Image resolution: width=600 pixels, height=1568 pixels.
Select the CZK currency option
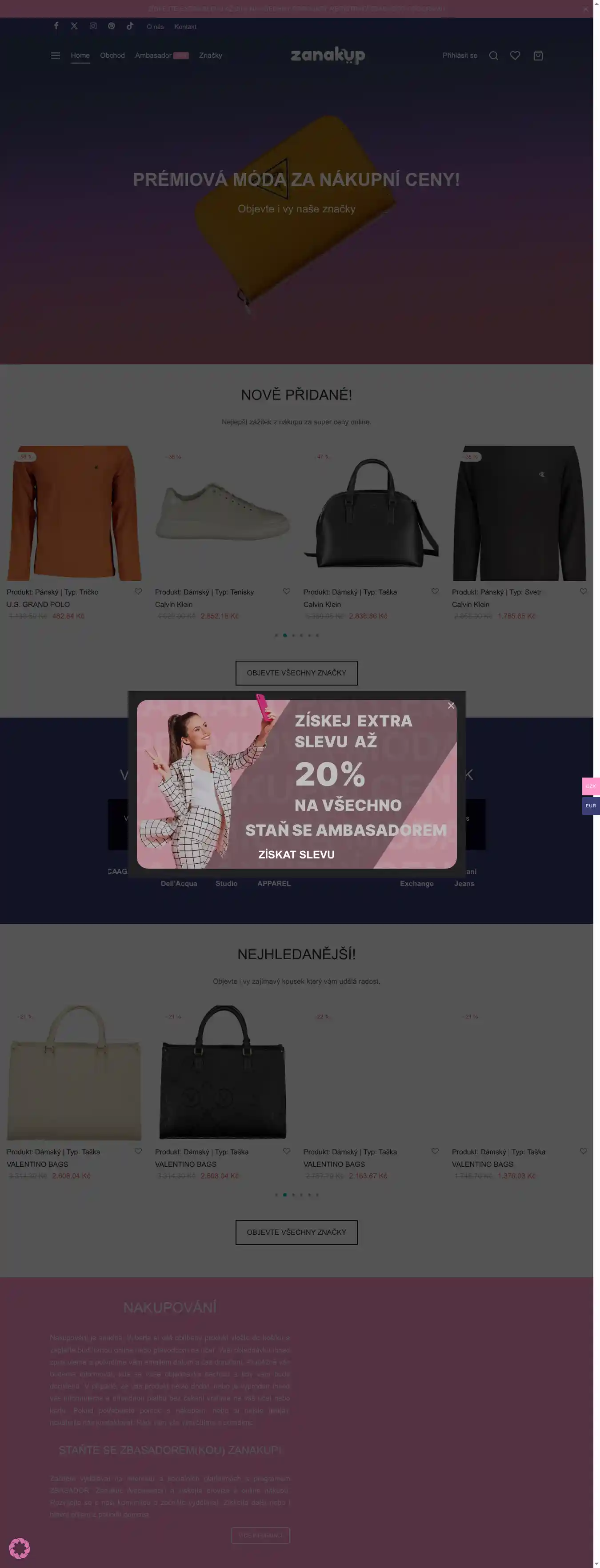[x=591, y=786]
